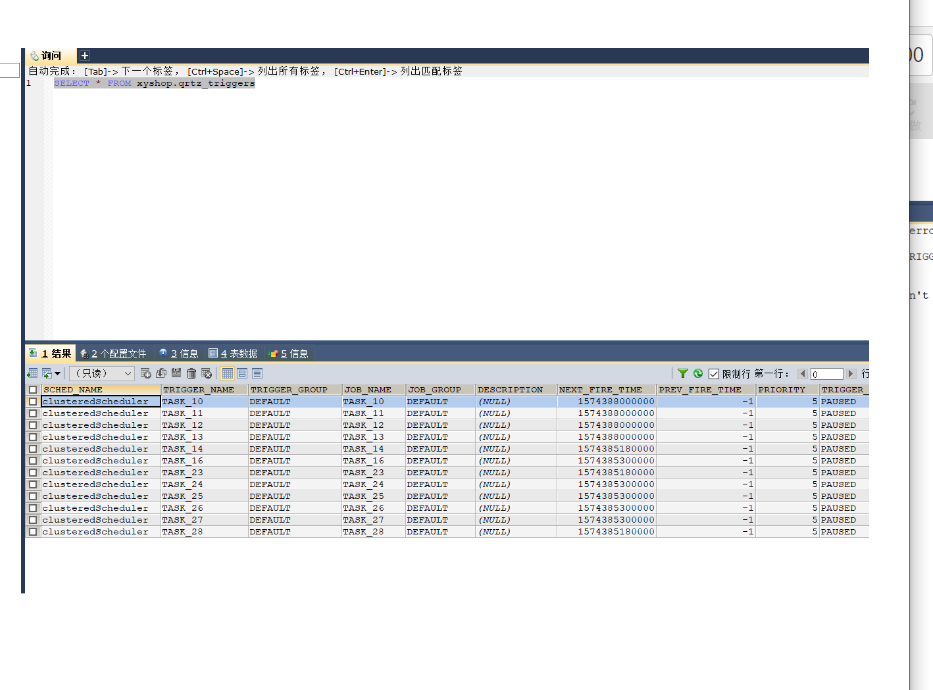Click the PREV_FIRE_TIME column header
The image size is (933, 690).
pos(706,390)
